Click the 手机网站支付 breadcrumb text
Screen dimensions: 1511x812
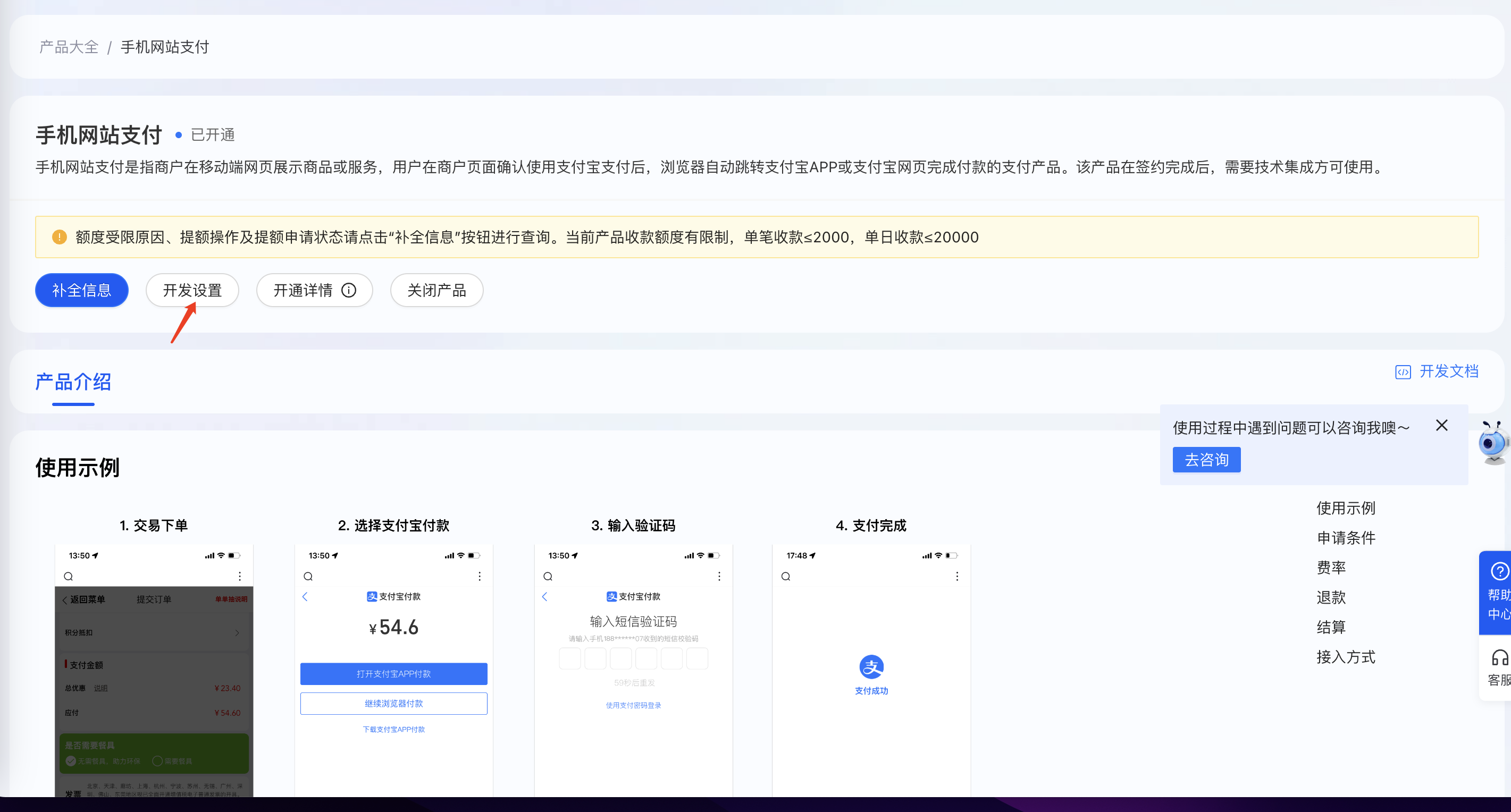pyautogui.click(x=165, y=47)
